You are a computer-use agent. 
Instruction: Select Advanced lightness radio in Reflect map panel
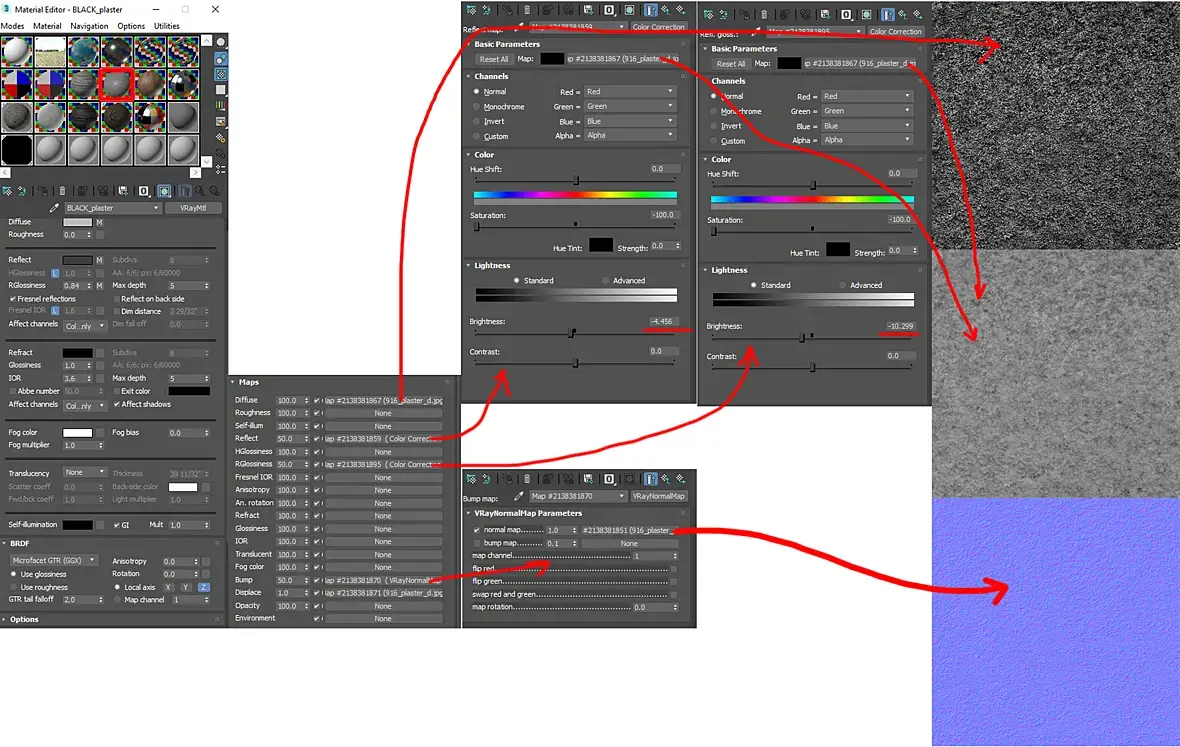pos(606,281)
